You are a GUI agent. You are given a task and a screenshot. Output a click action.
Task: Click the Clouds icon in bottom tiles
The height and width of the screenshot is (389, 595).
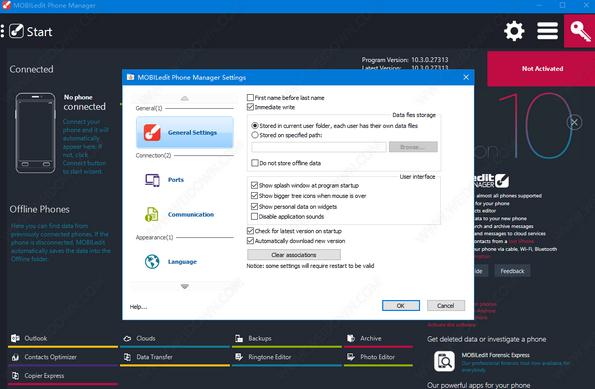point(128,339)
